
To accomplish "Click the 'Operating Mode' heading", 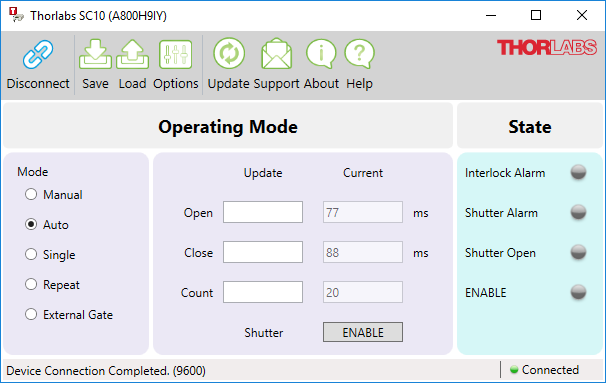I will coord(228,127).
